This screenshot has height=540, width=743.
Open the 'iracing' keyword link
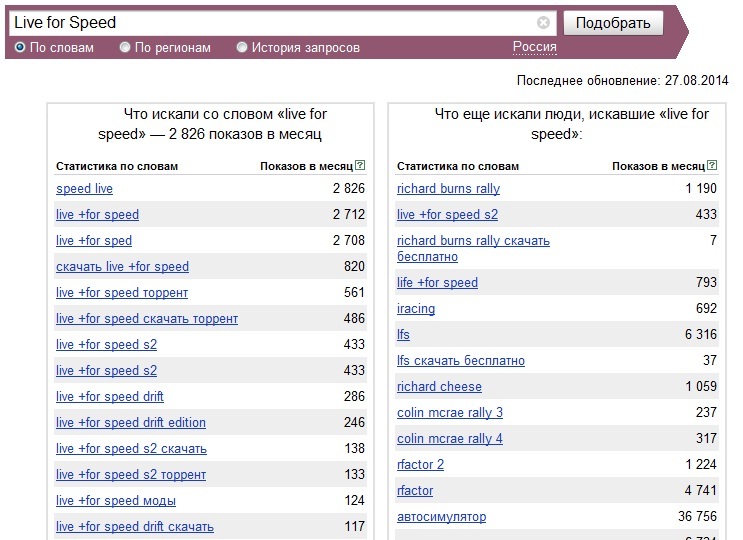pyautogui.click(x=416, y=309)
